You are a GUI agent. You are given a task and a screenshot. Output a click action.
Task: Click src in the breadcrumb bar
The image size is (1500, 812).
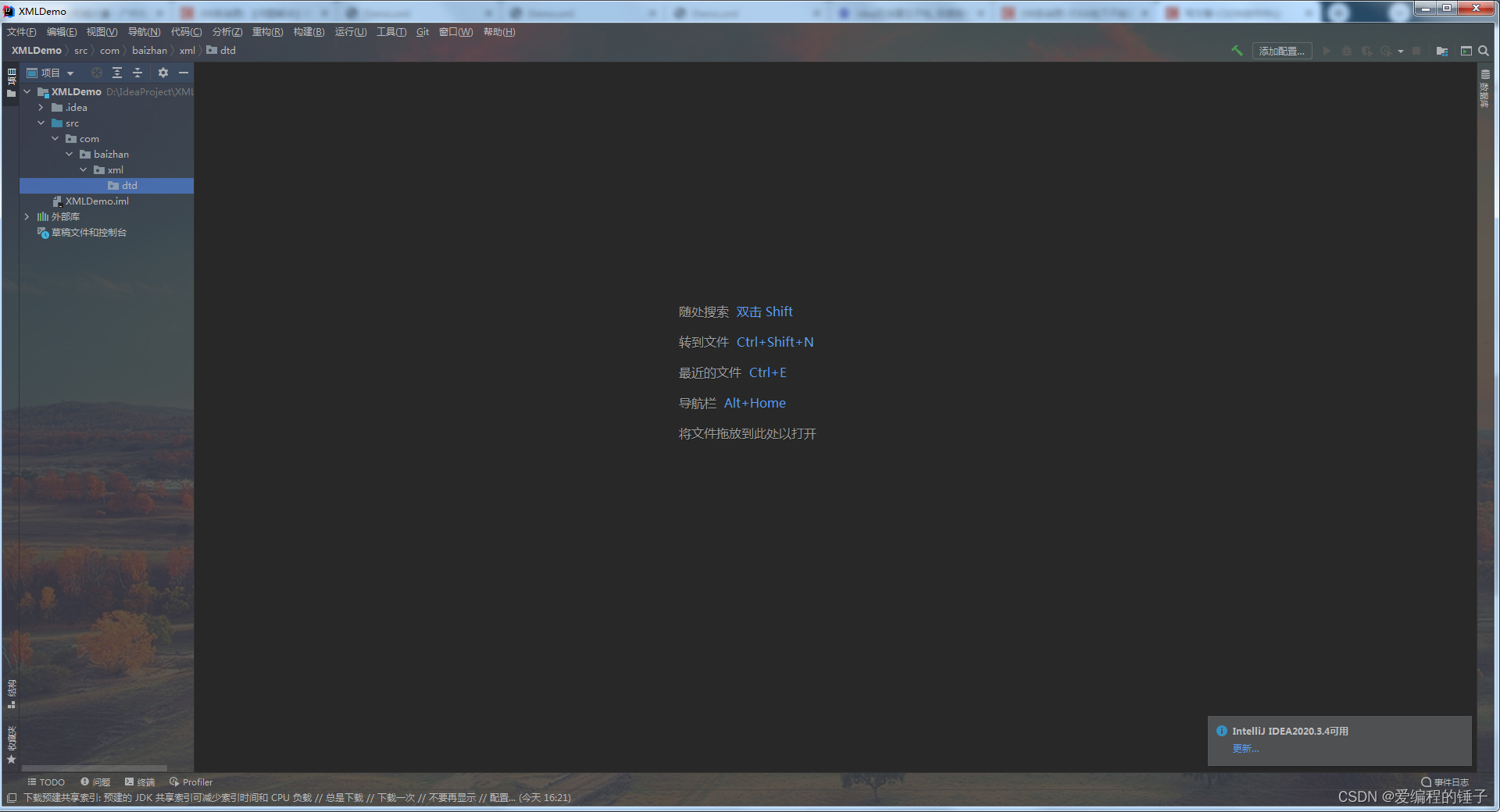point(81,50)
